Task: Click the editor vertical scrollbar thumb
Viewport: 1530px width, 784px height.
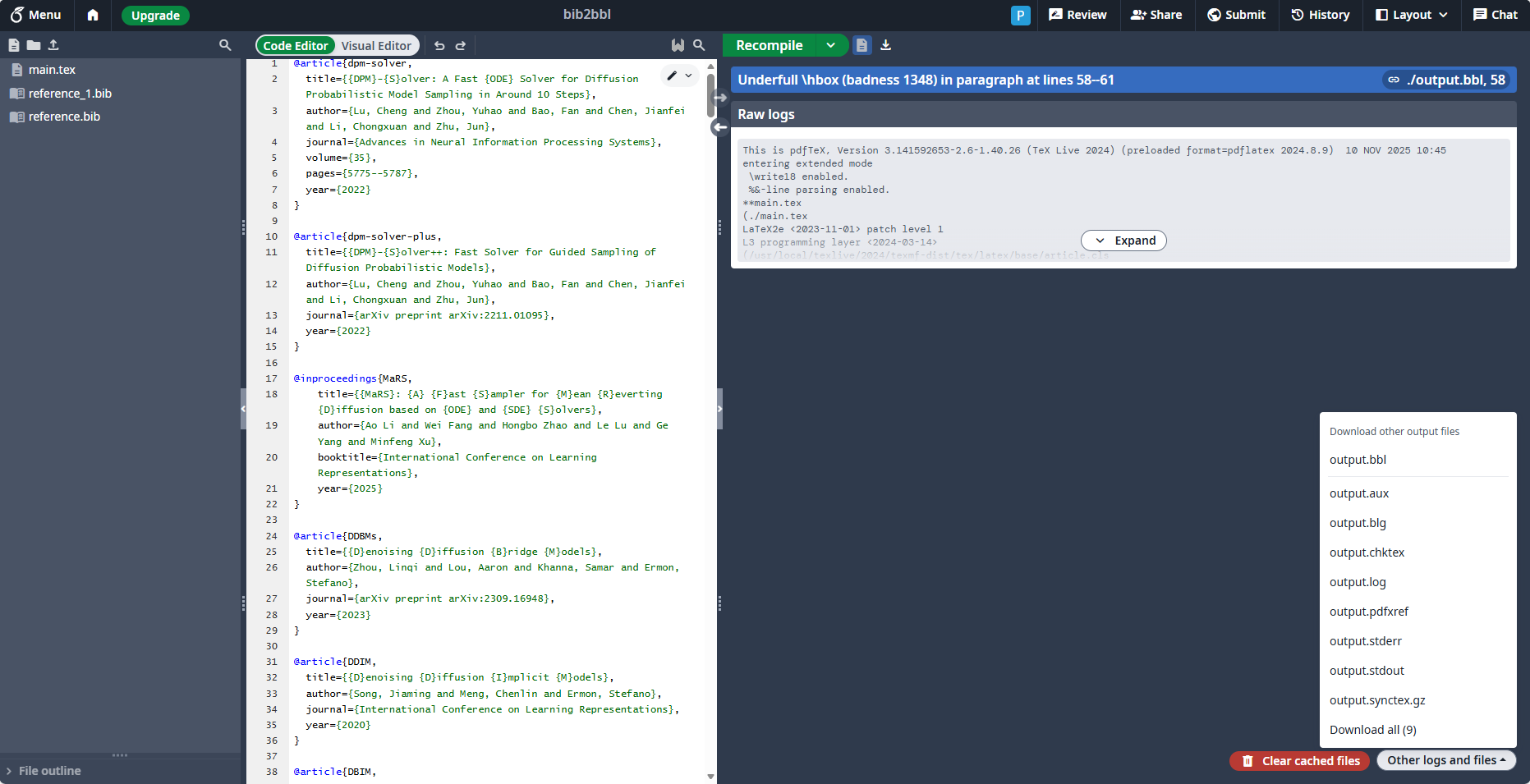Action: point(710,94)
